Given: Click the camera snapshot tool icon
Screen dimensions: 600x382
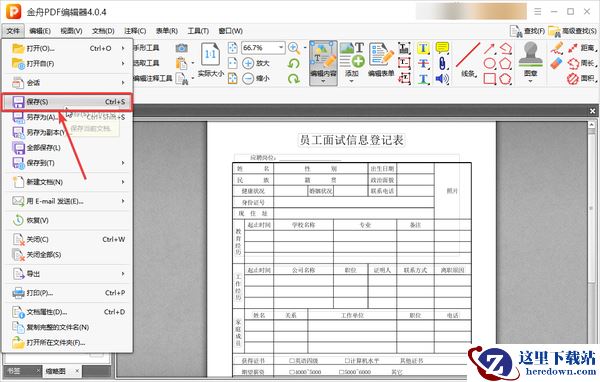Looking at the screenshot, I should pos(181,48).
